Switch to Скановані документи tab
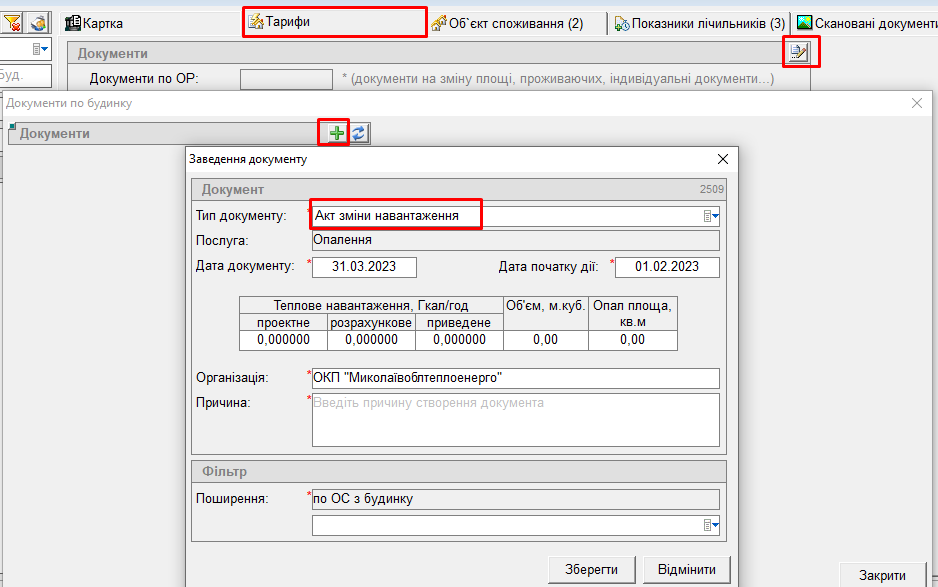Screen dimensions: 938x587 (x=866, y=23)
